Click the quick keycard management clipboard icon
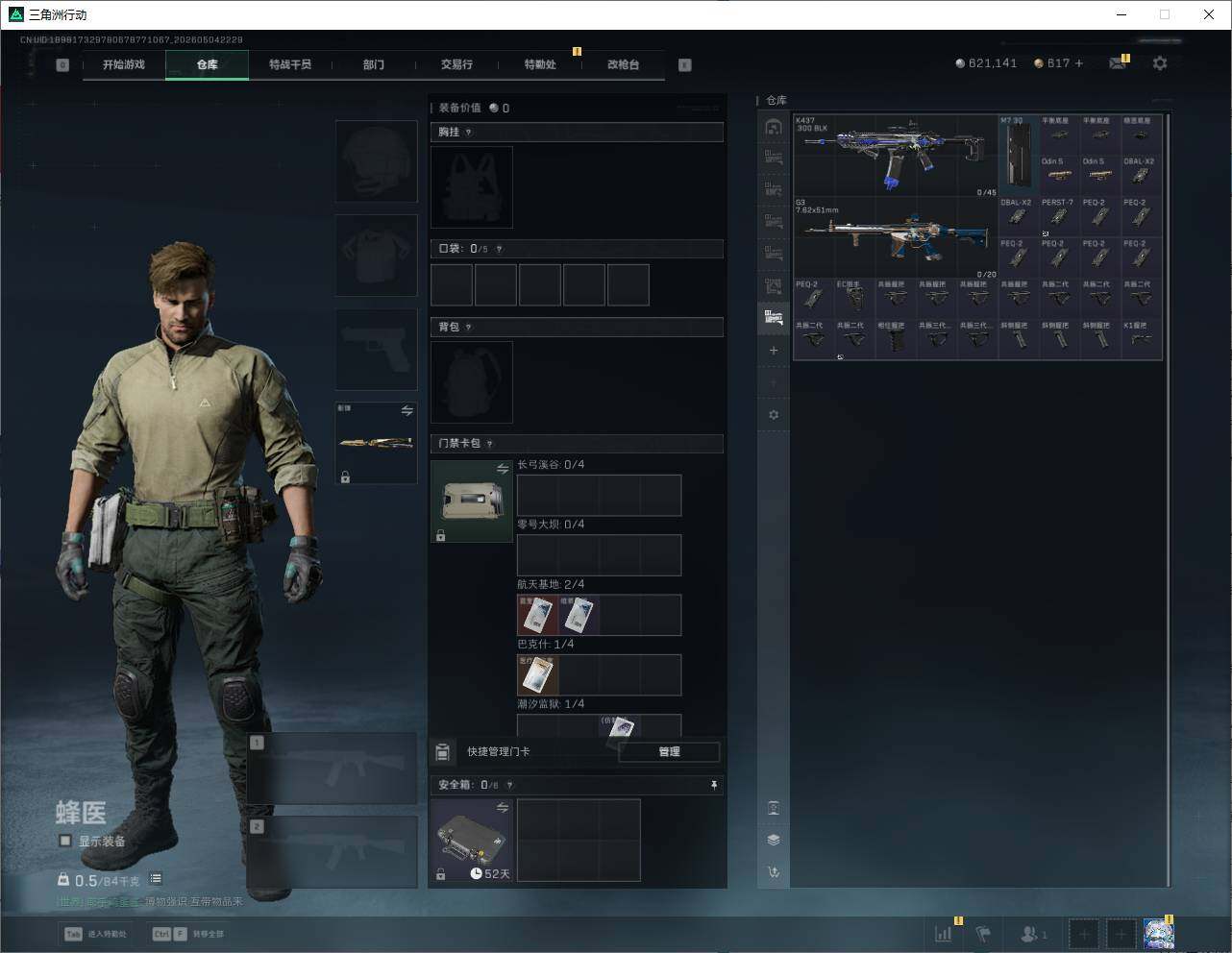This screenshot has height=953, width=1232. [443, 751]
